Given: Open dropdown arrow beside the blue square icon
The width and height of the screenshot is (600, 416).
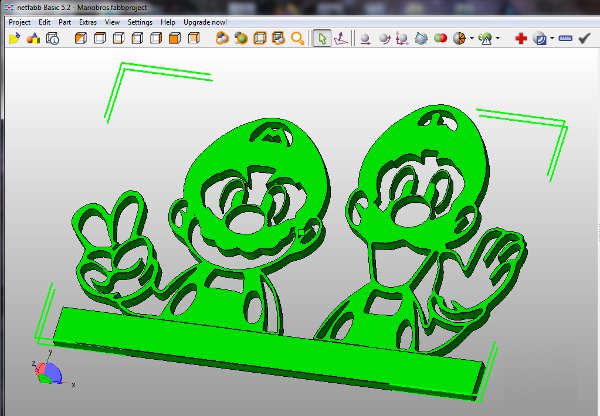Looking at the screenshot, I should (x=551, y=38).
